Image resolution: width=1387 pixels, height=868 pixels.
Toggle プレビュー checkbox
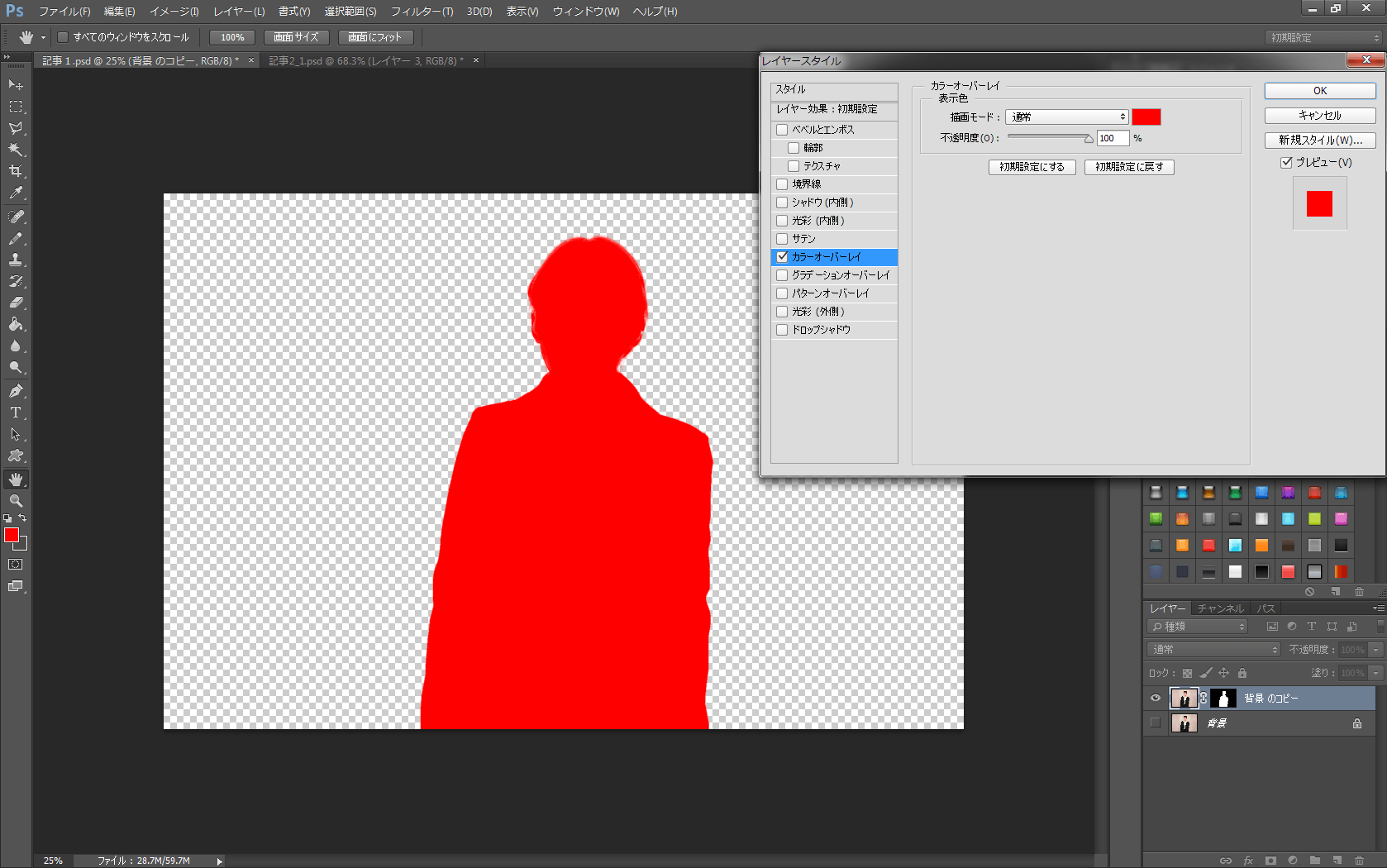(x=1286, y=163)
